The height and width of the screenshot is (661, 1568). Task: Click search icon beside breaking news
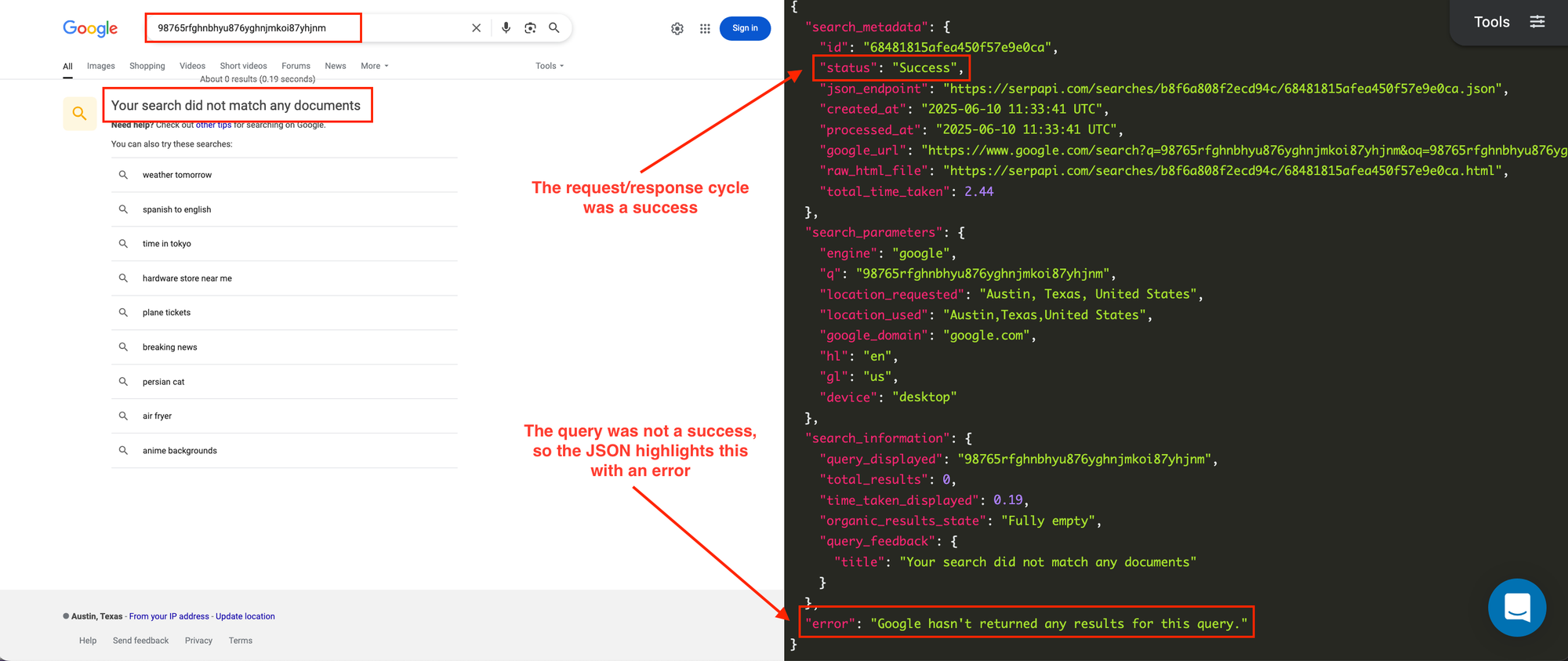pos(123,347)
